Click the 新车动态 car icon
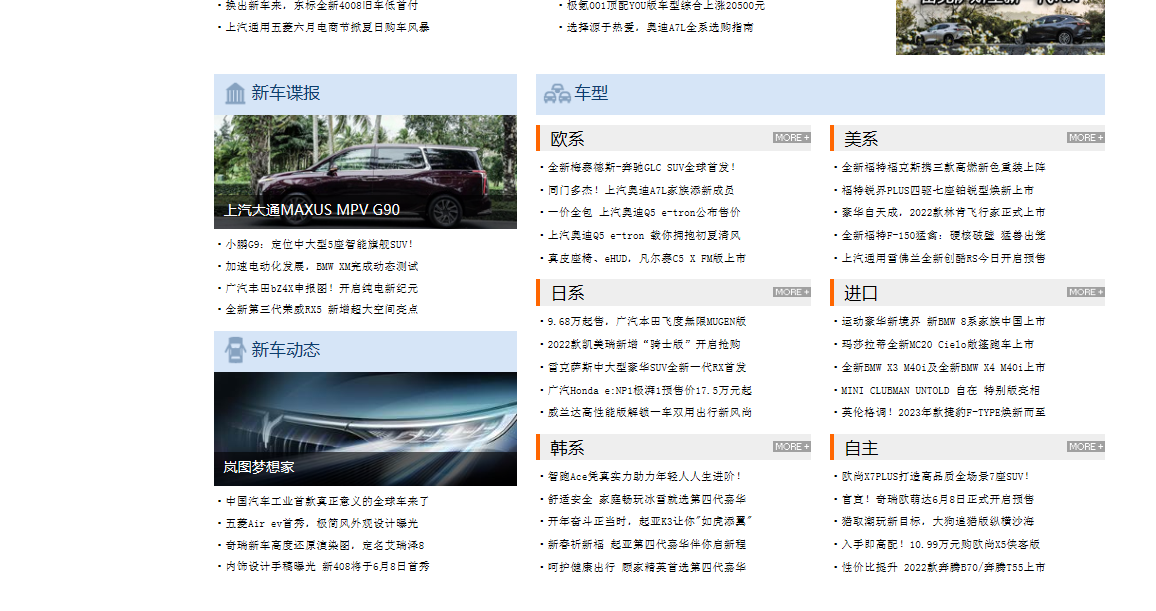The image size is (1156, 611). coord(235,350)
